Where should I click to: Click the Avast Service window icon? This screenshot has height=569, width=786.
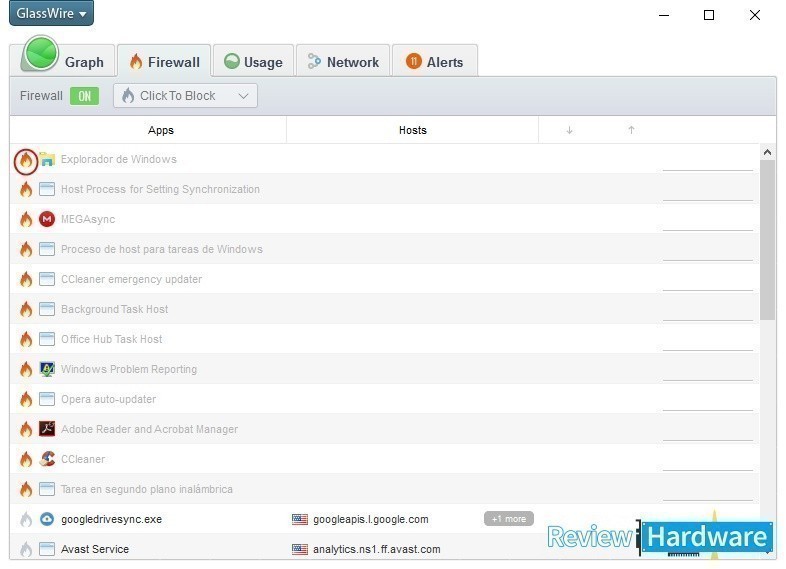(47, 549)
